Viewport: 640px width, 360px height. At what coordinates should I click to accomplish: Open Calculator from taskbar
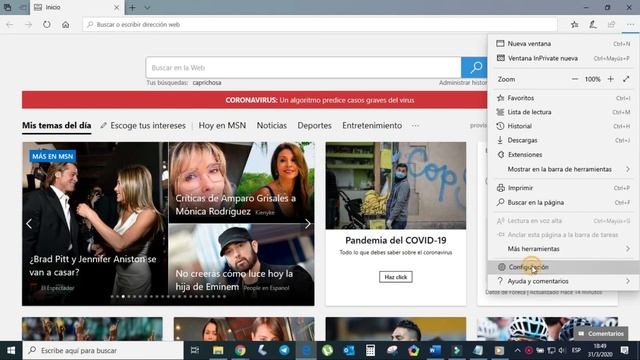pyautogui.click(x=370, y=351)
